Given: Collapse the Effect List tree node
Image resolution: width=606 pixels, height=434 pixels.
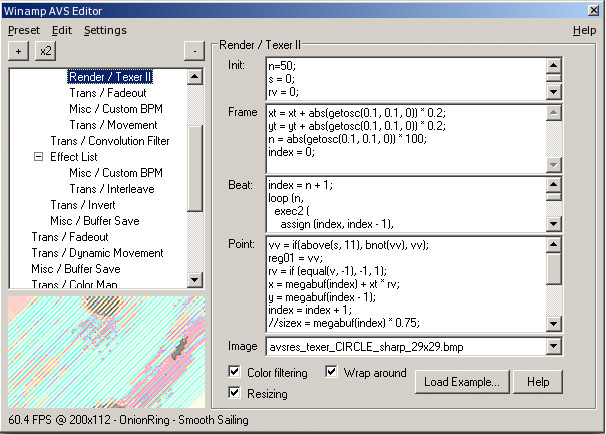Looking at the screenshot, I should (x=38, y=157).
